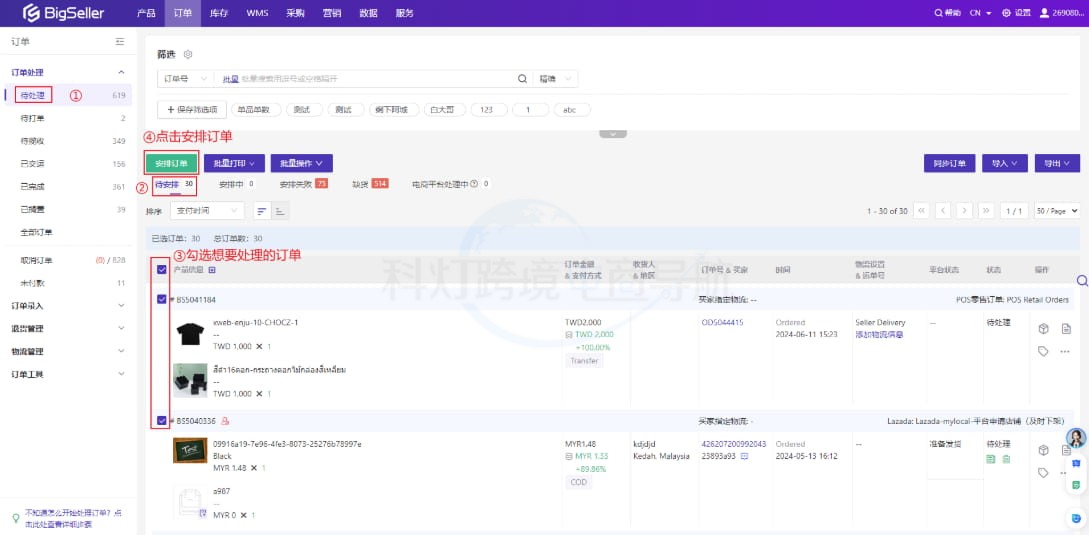Viewport: 1089px width, 535px height.
Task: Open the 30/Page page size dropdown
Action: coord(1057,211)
